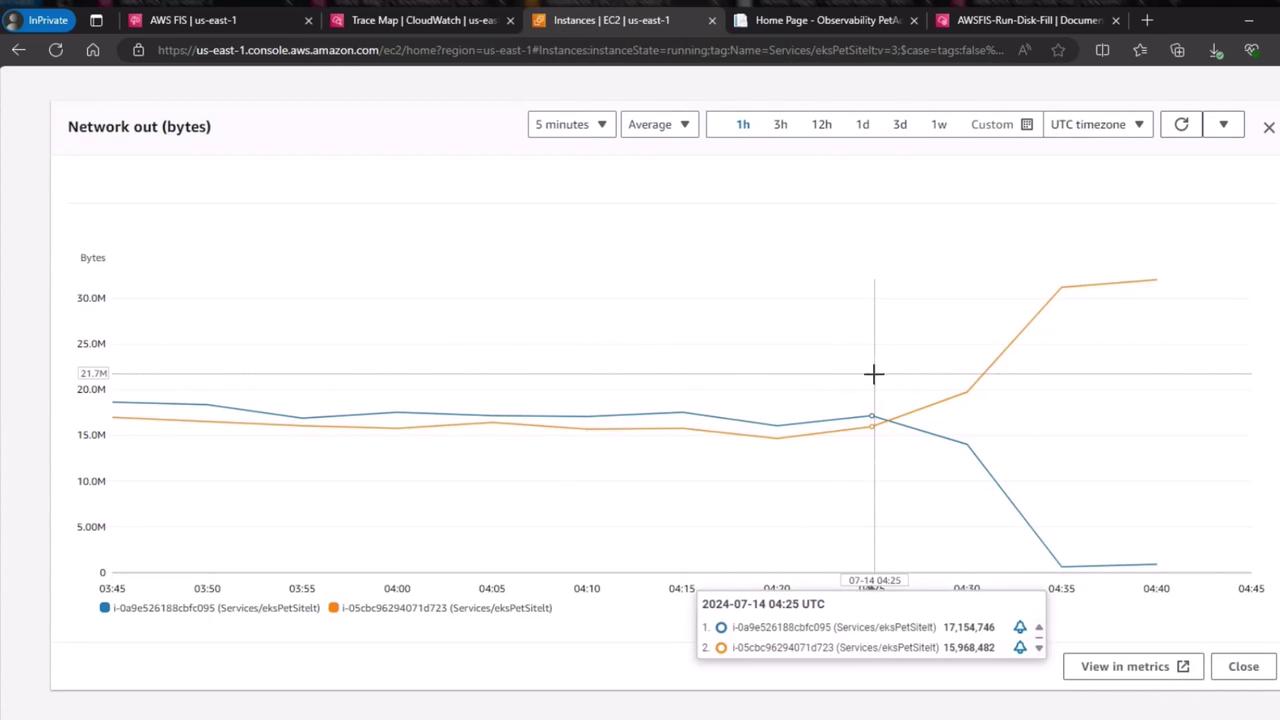Open browser downloads

[1215, 50]
